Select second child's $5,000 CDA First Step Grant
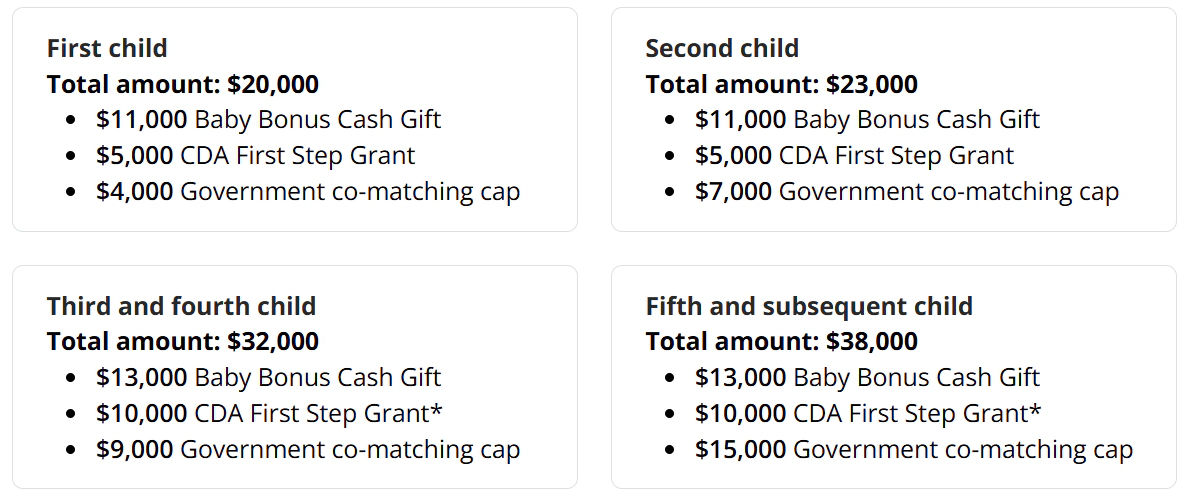The image size is (1182, 497). click(854, 156)
